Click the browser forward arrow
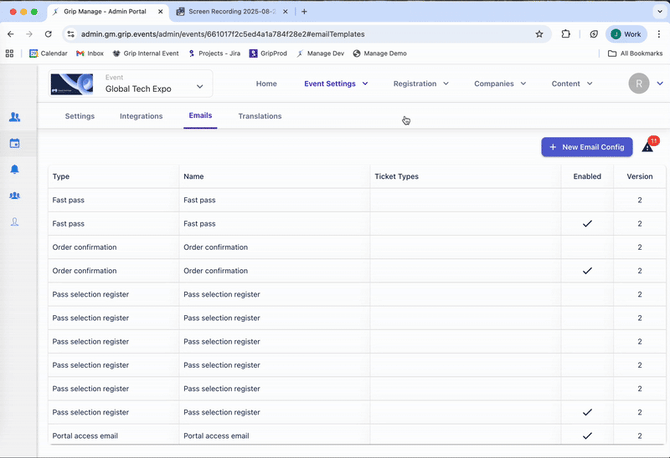 pyautogui.click(x=29, y=34)
